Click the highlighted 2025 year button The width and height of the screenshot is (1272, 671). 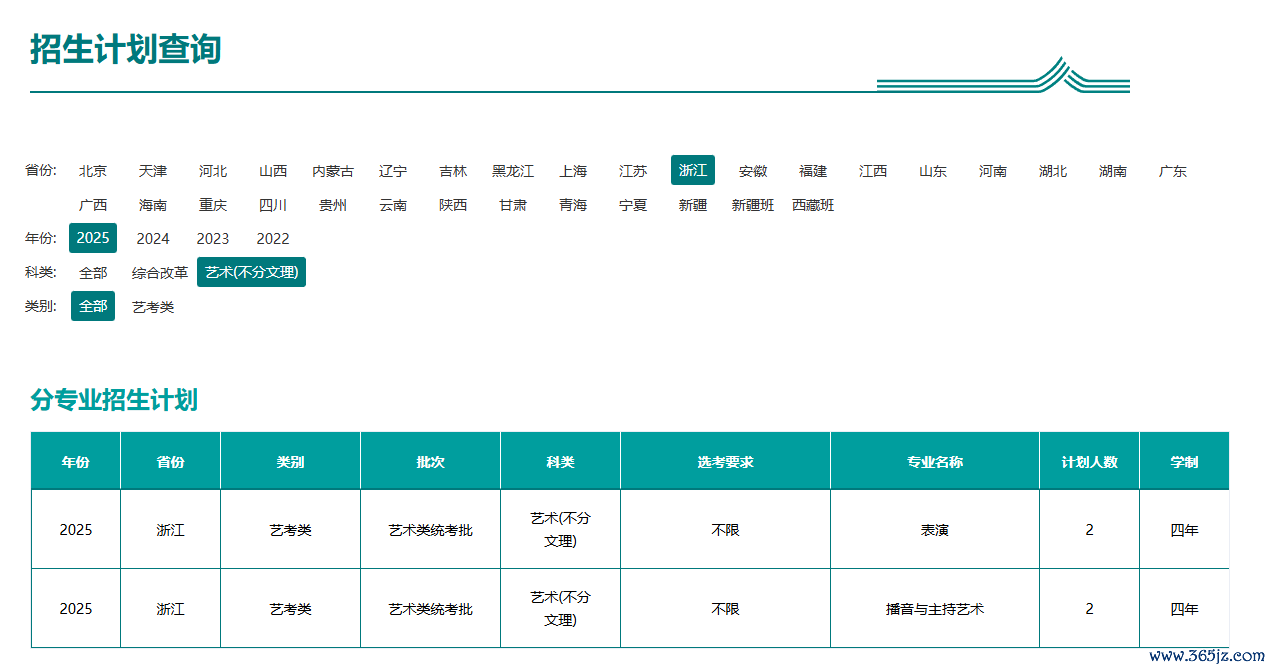(x=93, y=238)
